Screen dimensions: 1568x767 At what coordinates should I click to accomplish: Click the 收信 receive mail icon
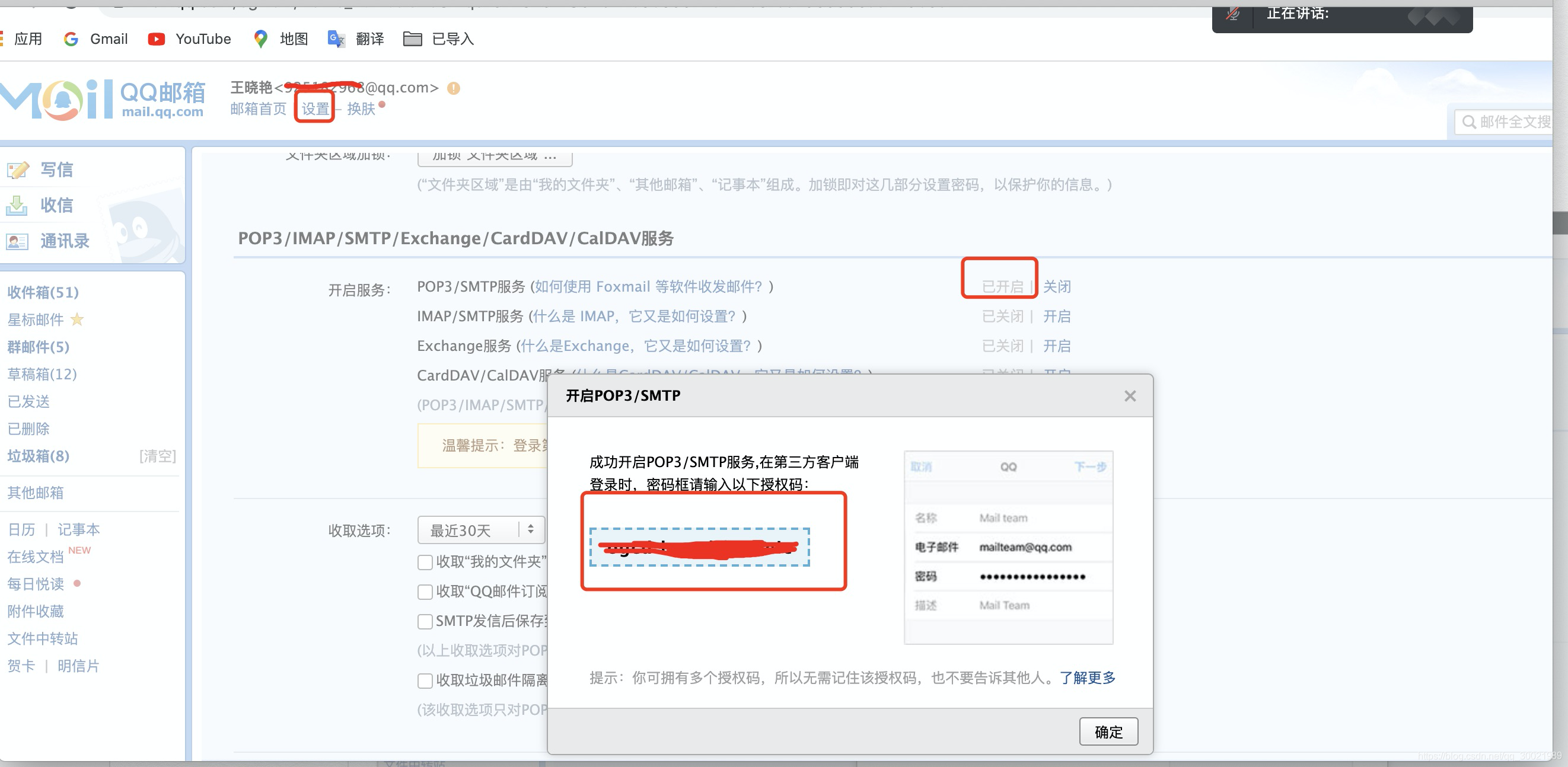coord(17,206)
